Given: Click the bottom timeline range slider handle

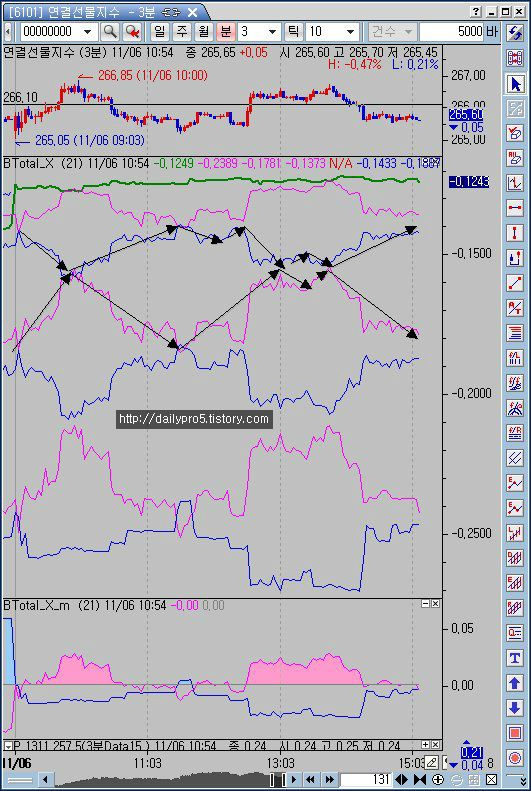Looking at the screenshot, I should (x=276, y=779).
